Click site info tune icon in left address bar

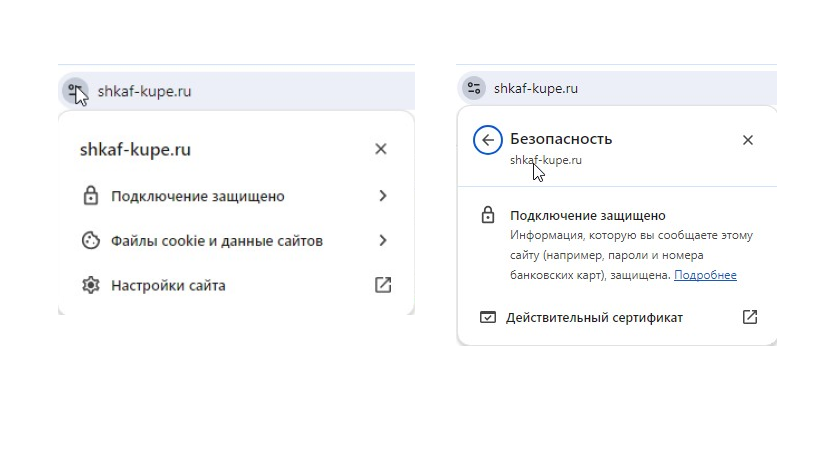coord(75,91)
